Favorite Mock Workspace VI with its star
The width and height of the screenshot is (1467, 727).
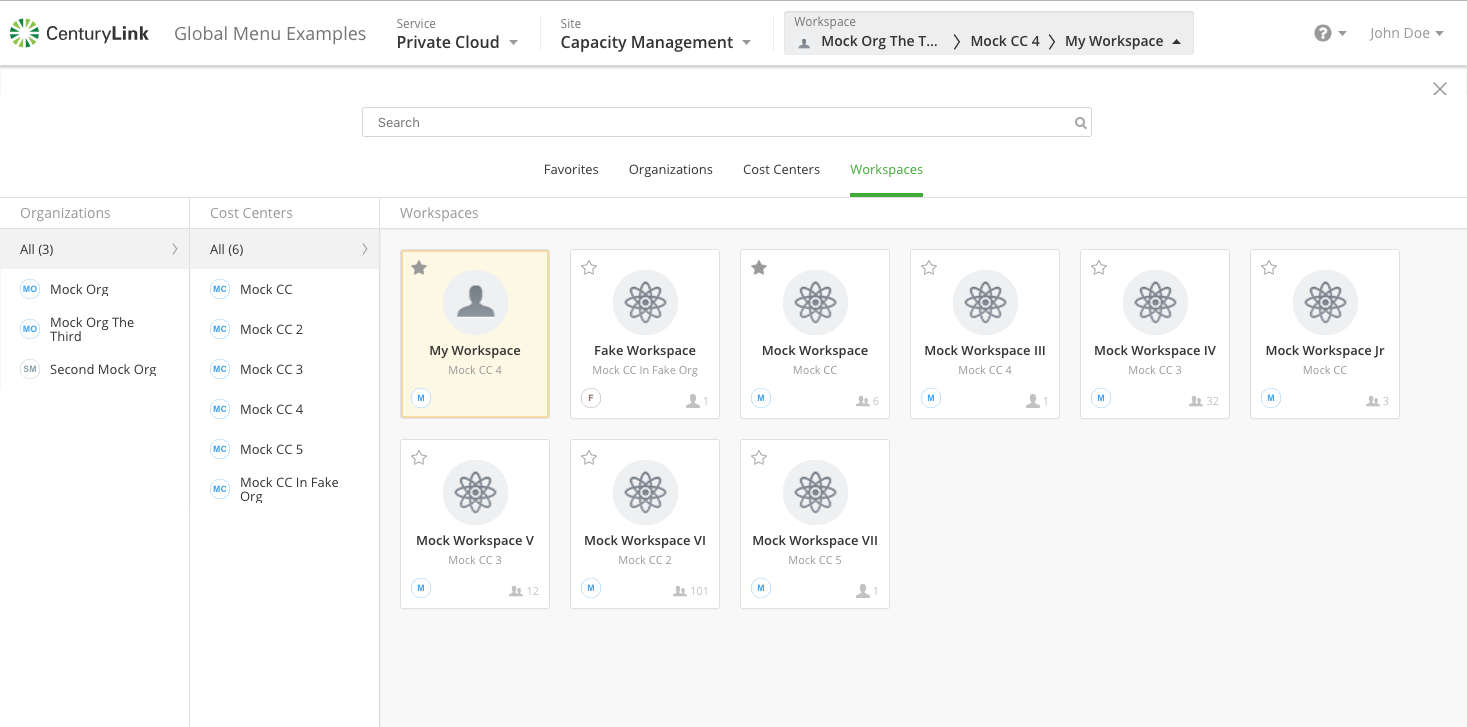(x=589, y=458)
